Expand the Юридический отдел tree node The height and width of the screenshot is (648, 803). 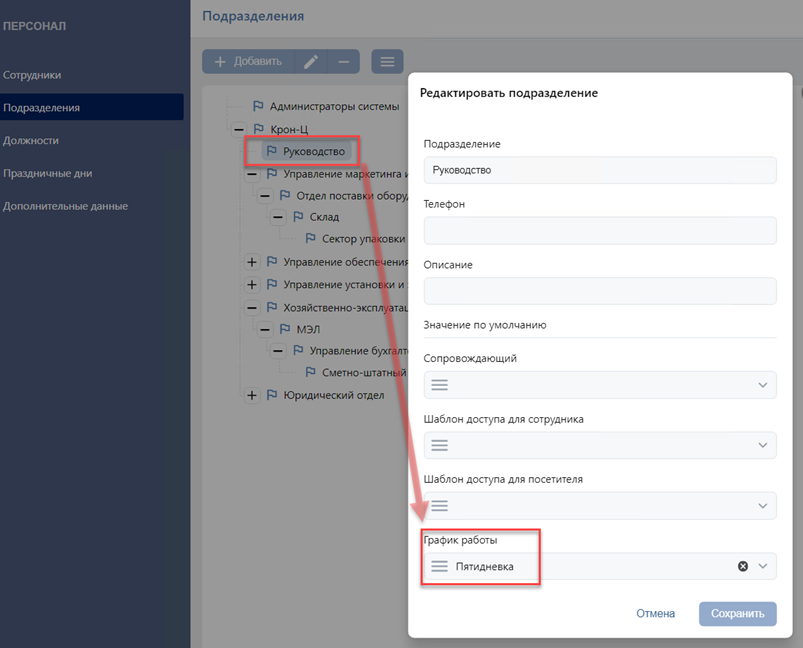pyautogui.click(x=252, y=395)
